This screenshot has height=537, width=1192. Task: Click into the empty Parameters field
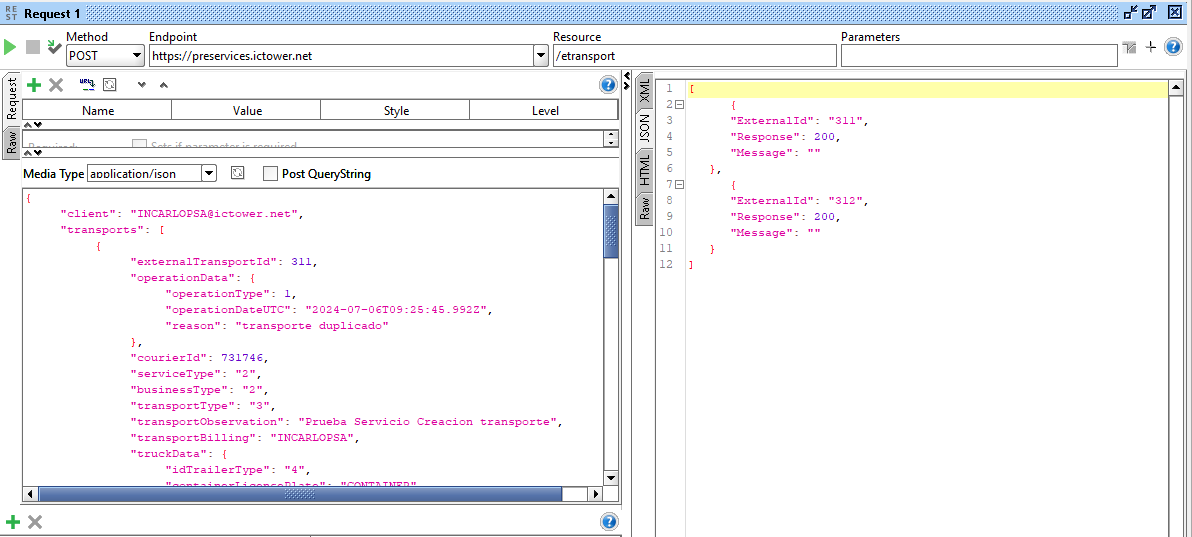point(978,56)
